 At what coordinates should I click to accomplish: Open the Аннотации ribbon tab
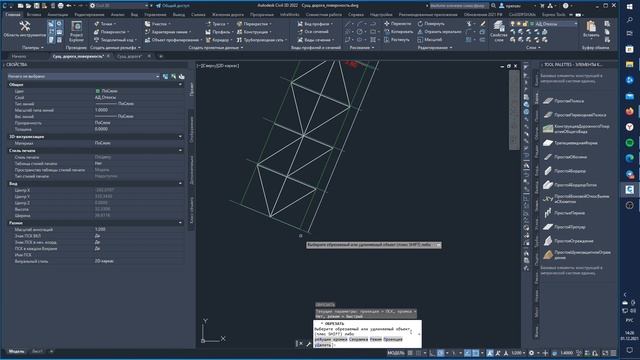click(x=58, y=14)
